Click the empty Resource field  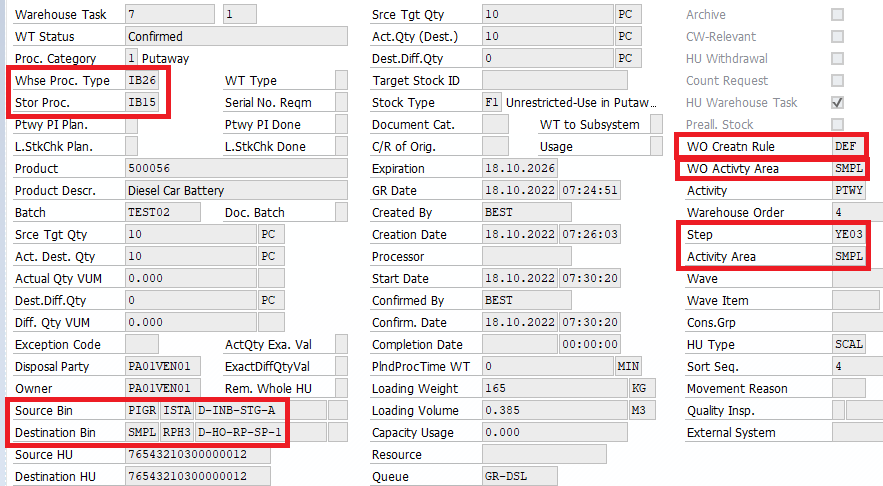[544, 454]
